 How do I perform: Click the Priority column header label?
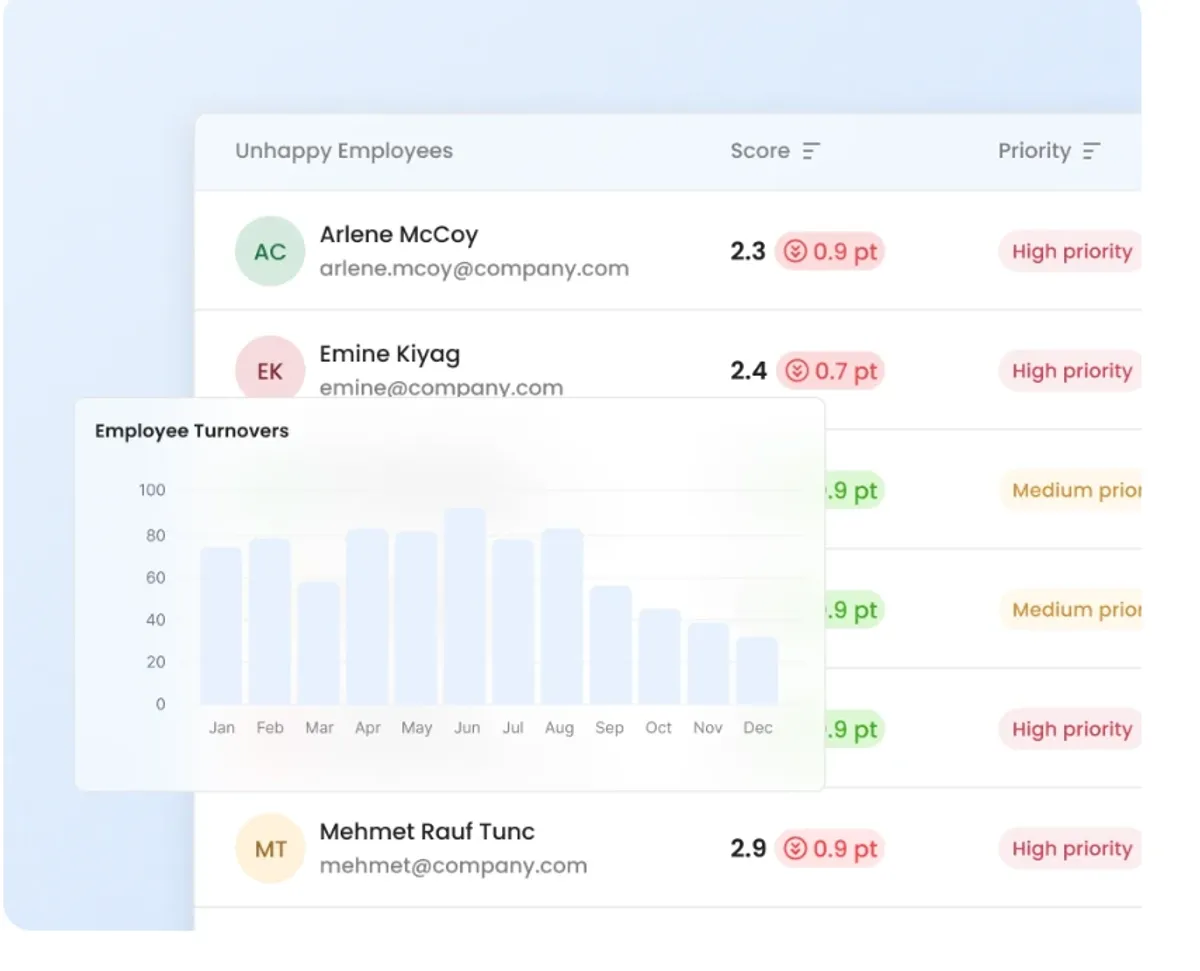pyautogui.click(x=1034, y=151)
